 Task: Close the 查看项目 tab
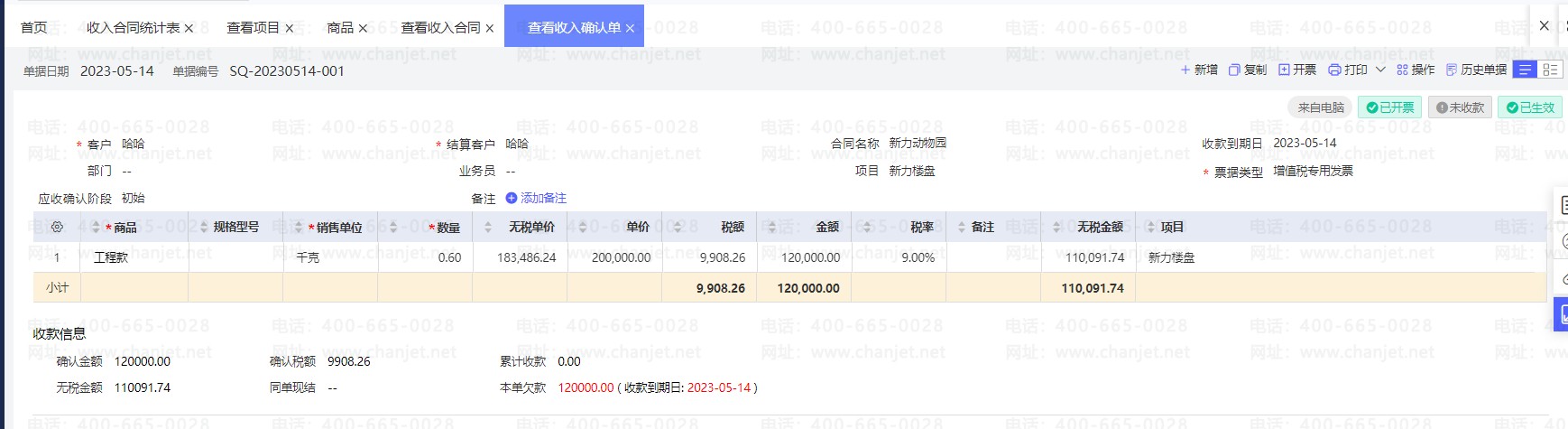[289, 29]
